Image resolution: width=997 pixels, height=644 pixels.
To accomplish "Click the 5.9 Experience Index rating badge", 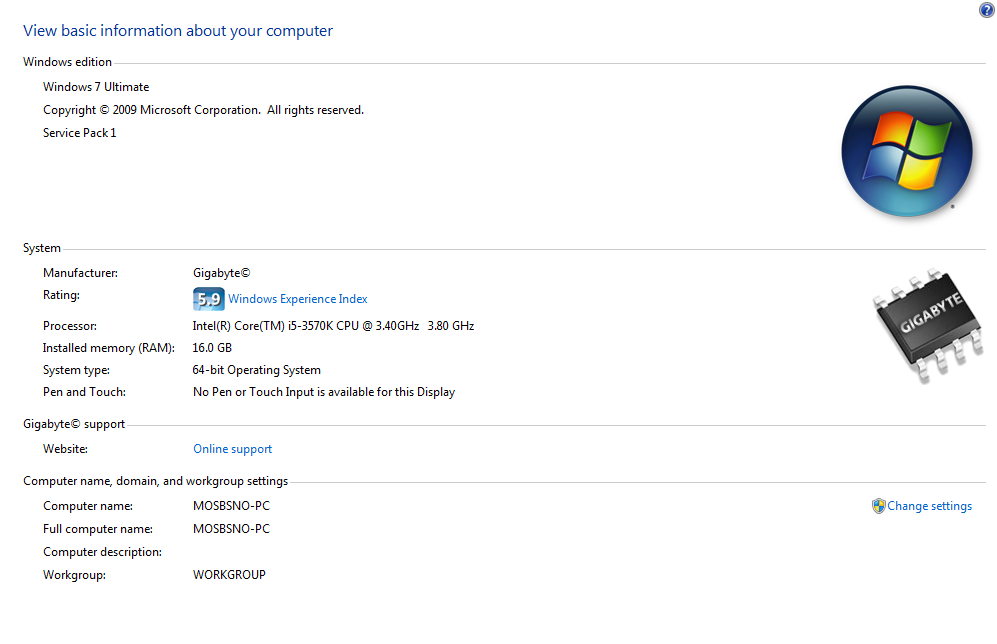I will click(209, 299).
